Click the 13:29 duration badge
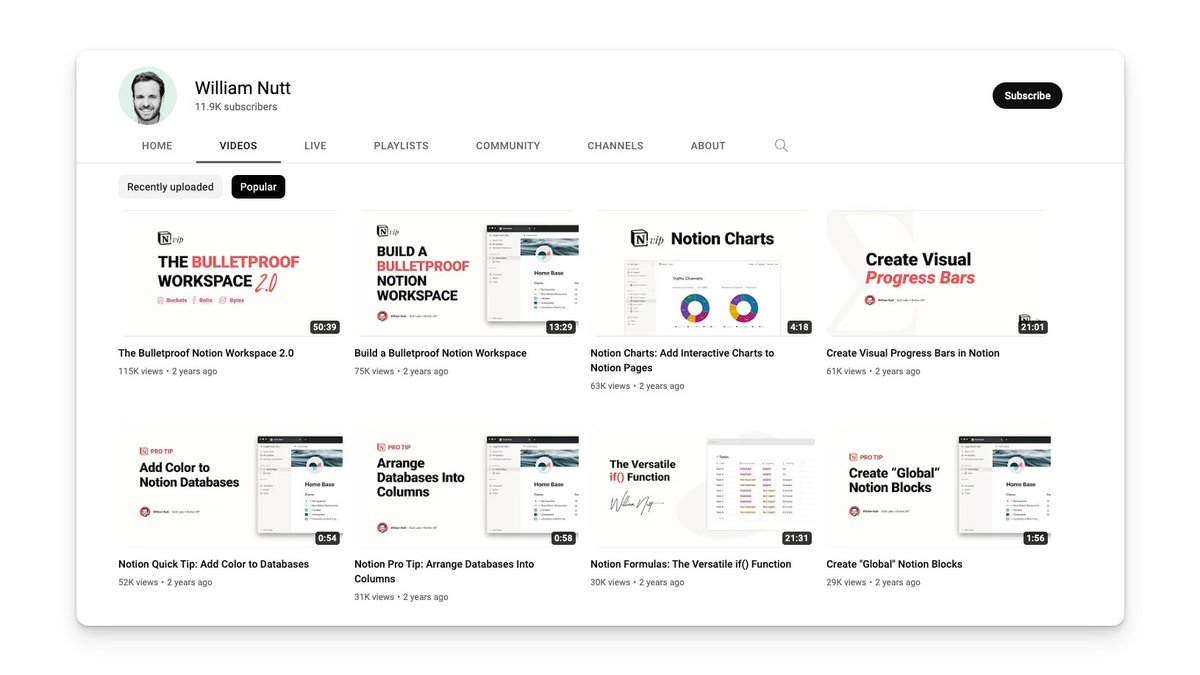The image size is (1200, 675). click(561, 327)
